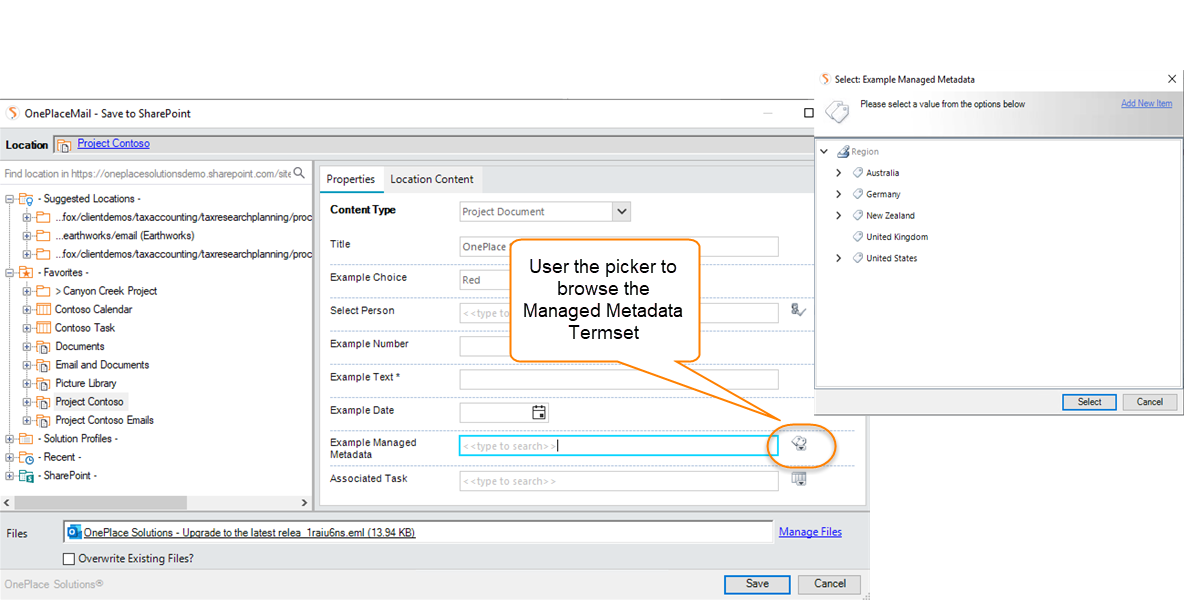Collapse the Region termset node

pyautogui.click(x=824, y=152)
